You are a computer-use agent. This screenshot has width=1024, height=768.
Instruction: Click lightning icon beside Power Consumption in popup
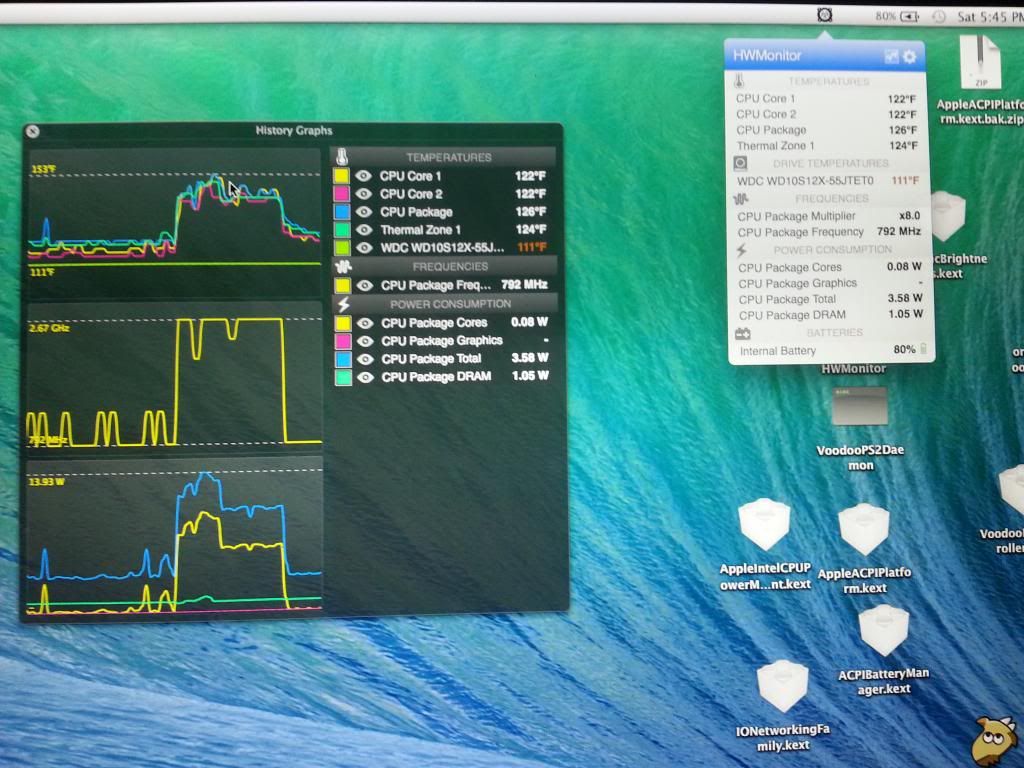pyautogui.click(x=741, y=250)
